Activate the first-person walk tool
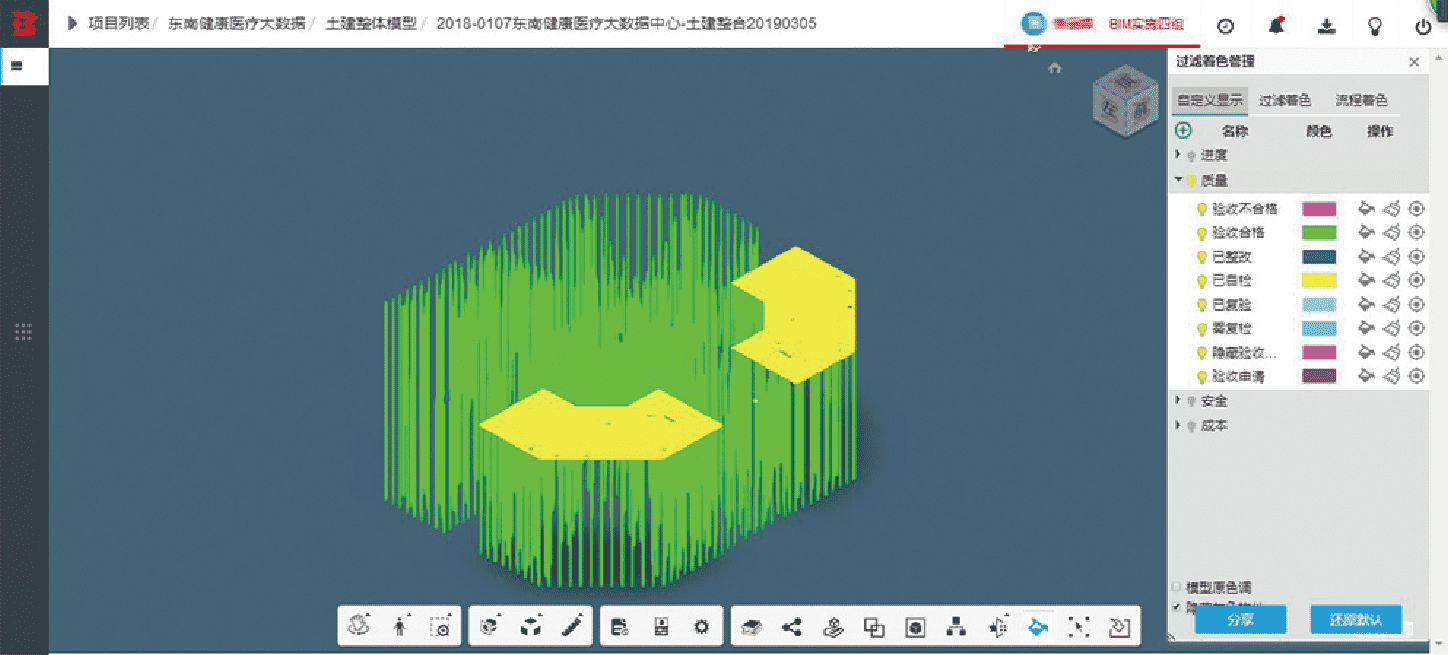The width and height of the screenshot is (1448, 655). tap(400, 627)
